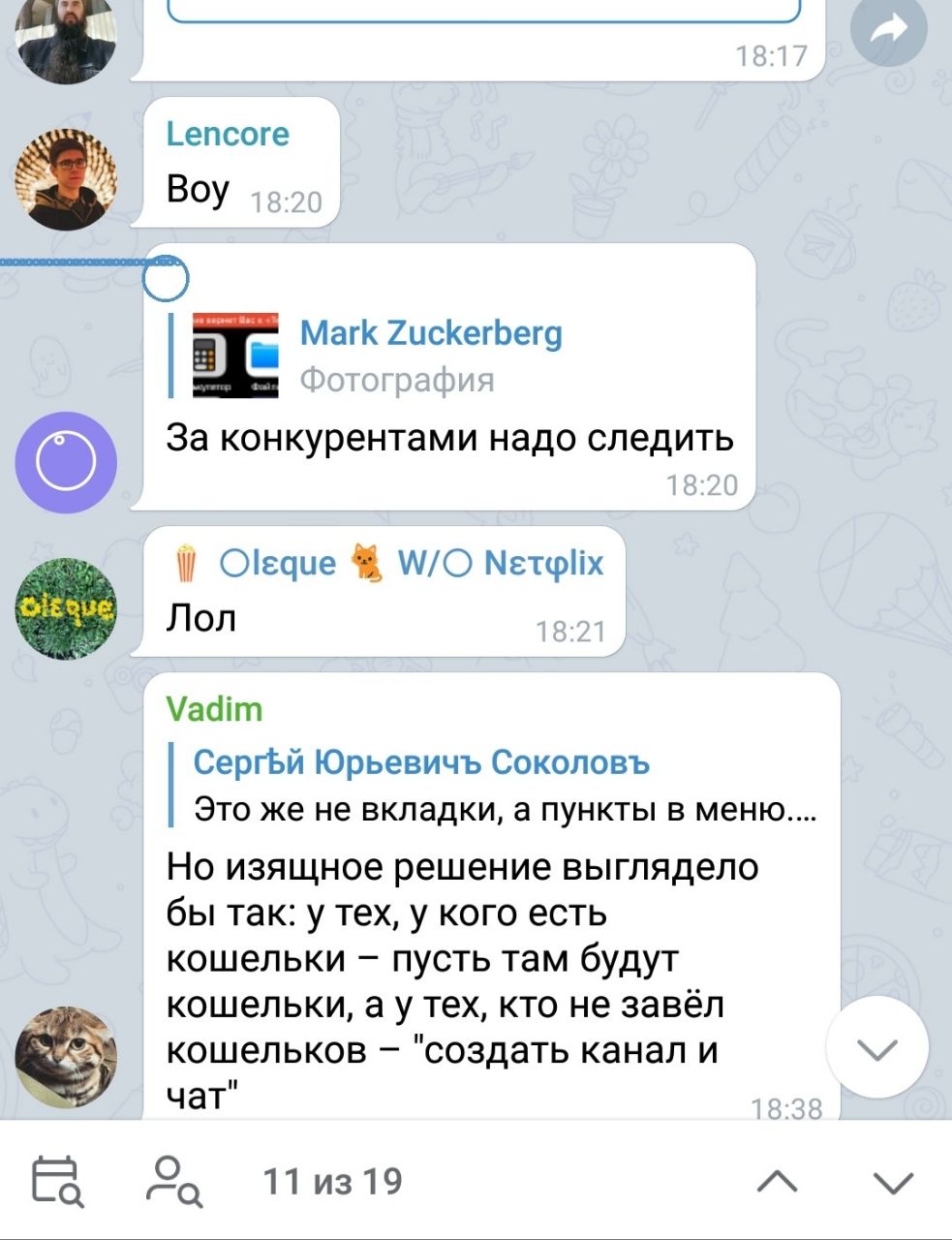Tap the '11 из 19' results counter
952x1240 pixels.
pos(332,1181)
